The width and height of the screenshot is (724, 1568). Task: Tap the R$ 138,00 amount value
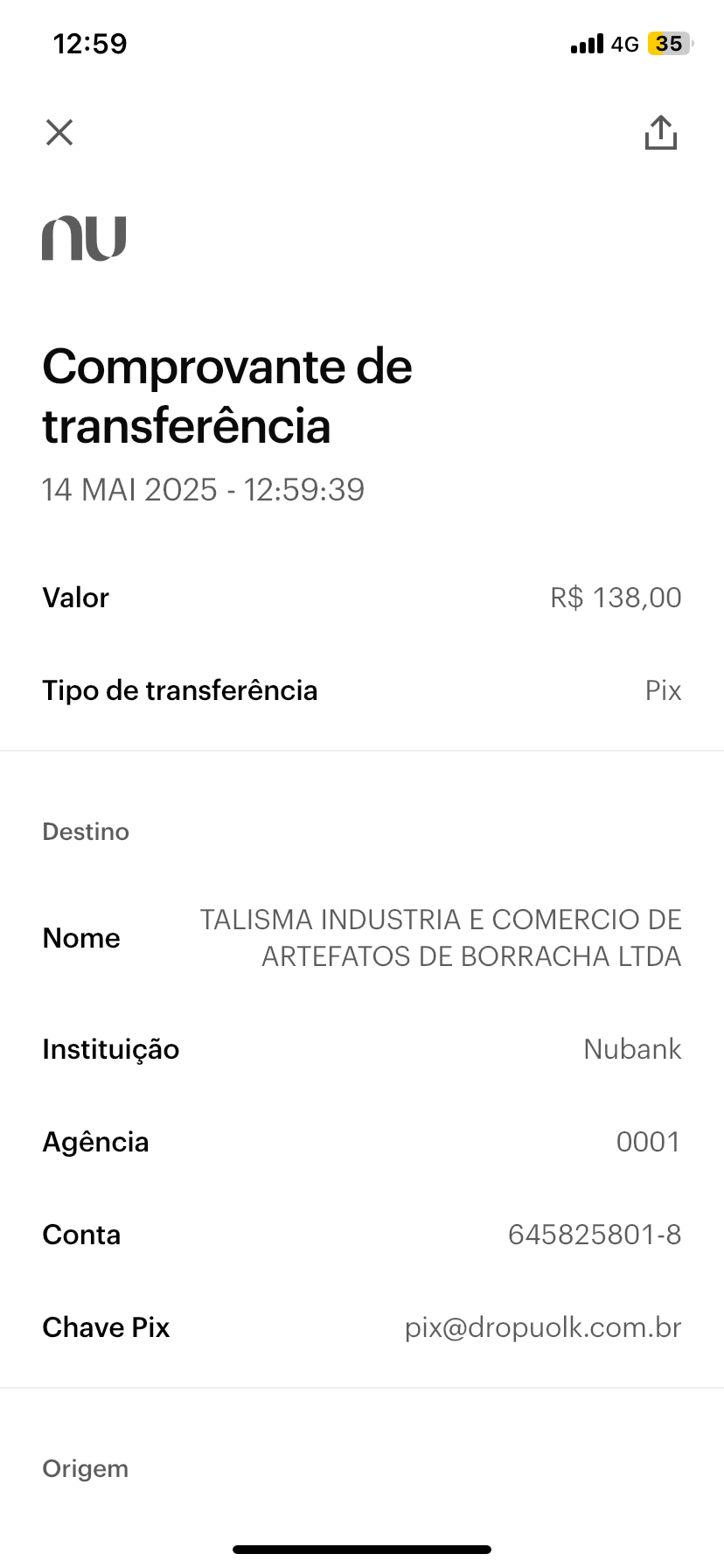(616, 598)
